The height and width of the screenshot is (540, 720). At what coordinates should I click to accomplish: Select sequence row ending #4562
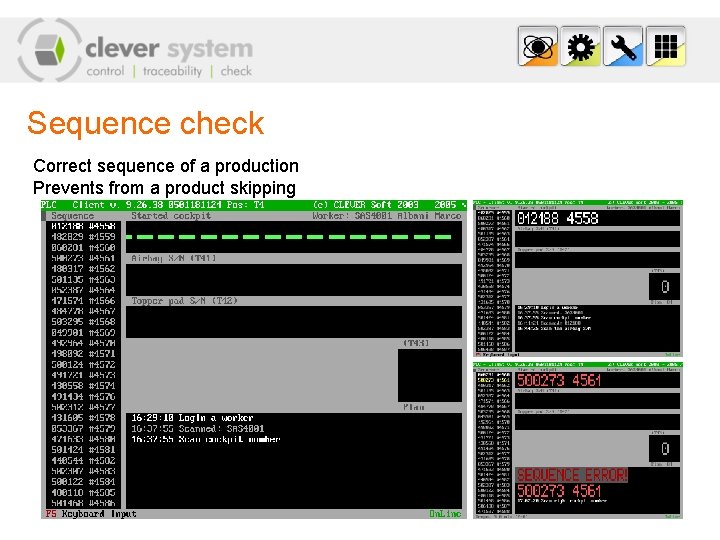[83, 269]
